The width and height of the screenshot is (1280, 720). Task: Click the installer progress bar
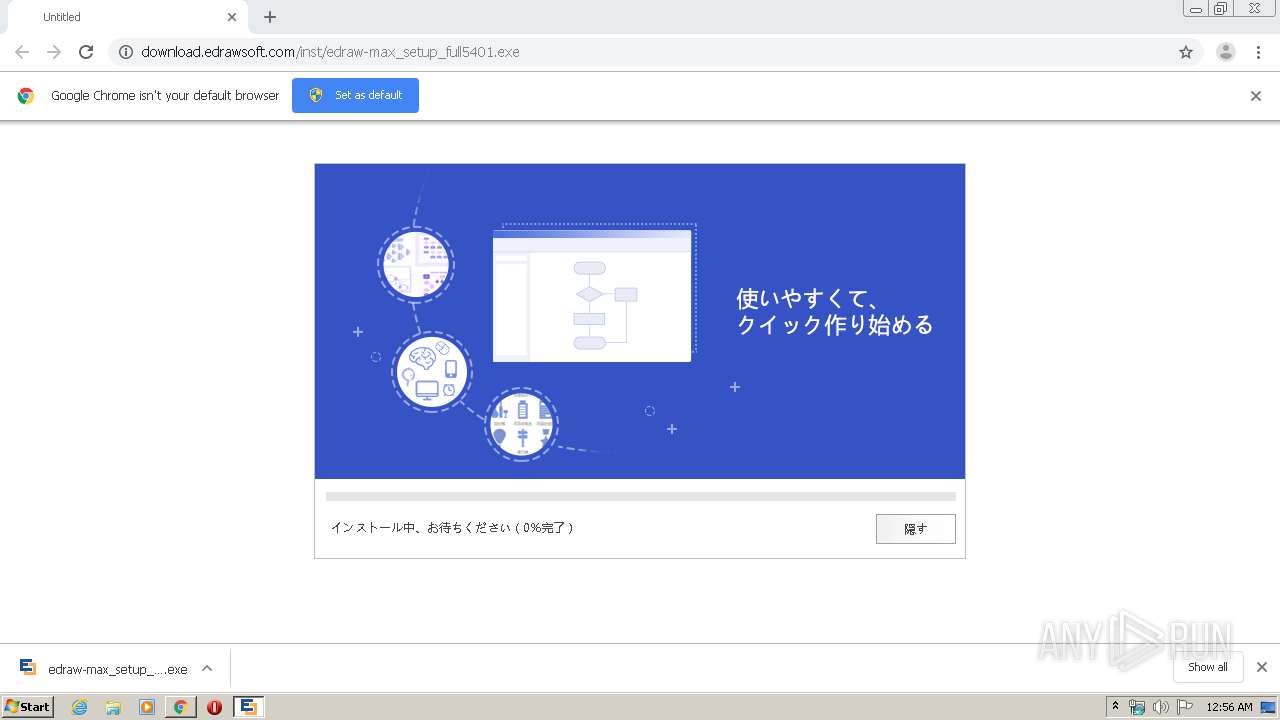pyautogui.click(x=641, y=496)
